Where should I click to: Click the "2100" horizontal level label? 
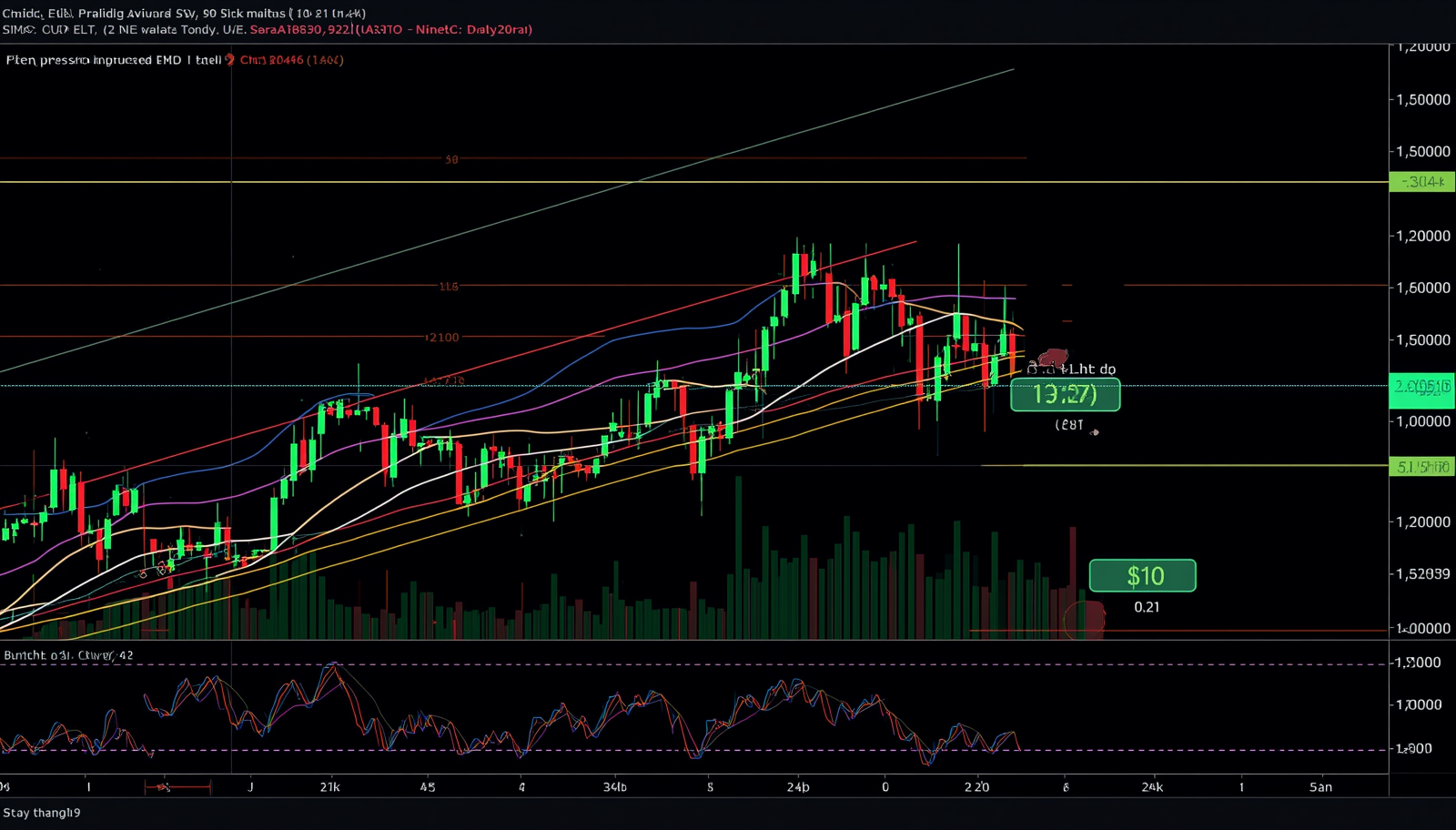(443, 338)
